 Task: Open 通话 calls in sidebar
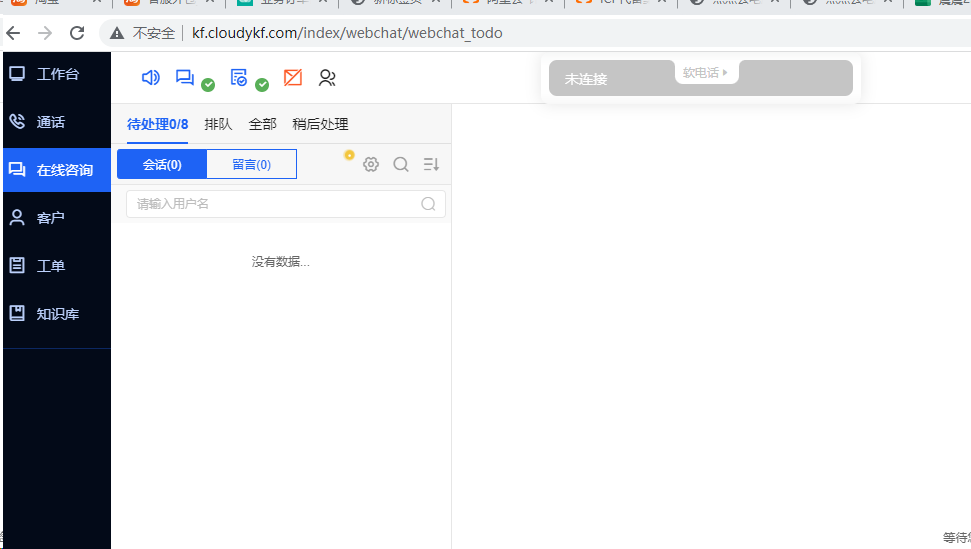point(50,122)
